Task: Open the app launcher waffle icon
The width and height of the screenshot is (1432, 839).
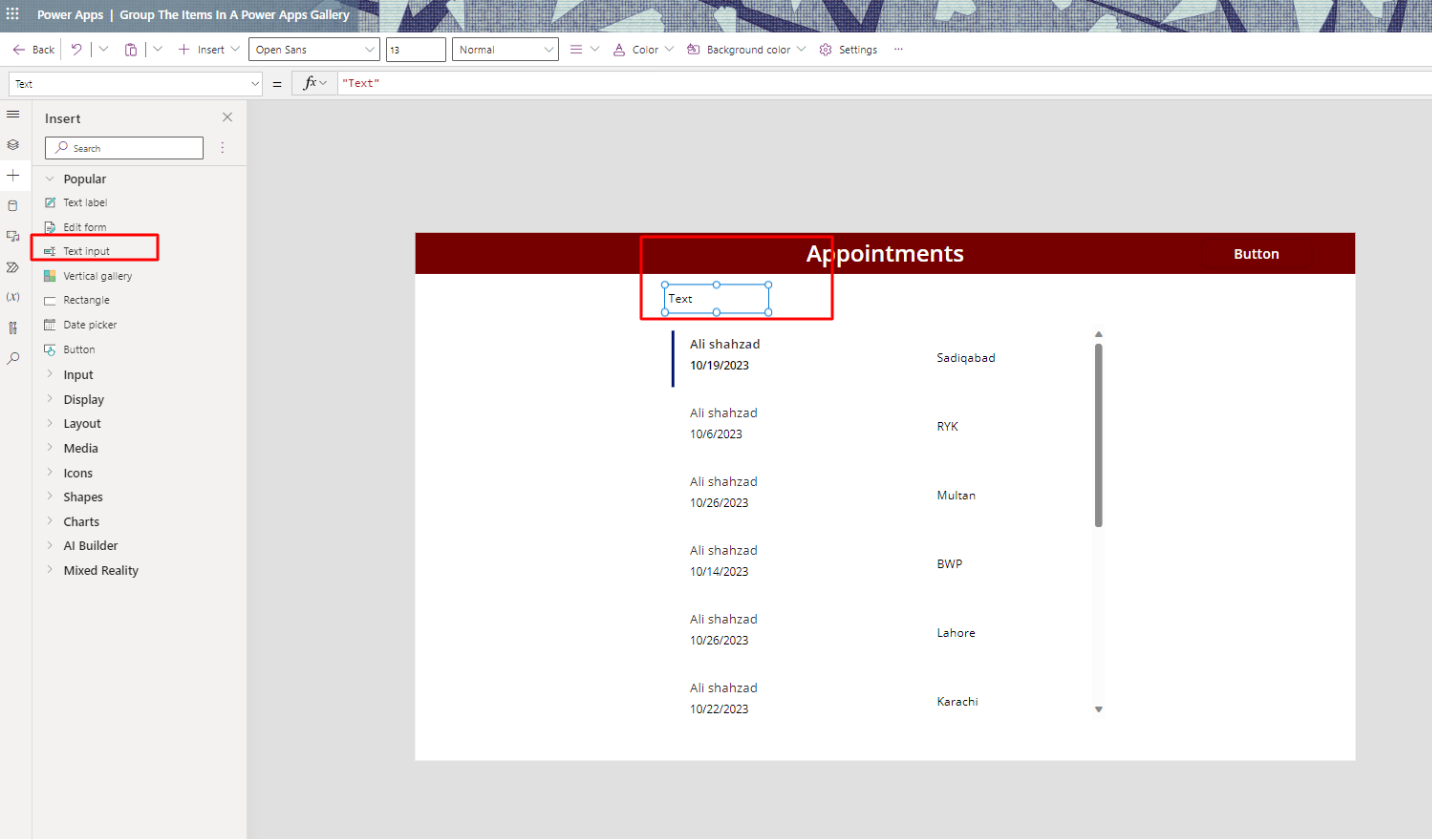Action: (13, 15)
